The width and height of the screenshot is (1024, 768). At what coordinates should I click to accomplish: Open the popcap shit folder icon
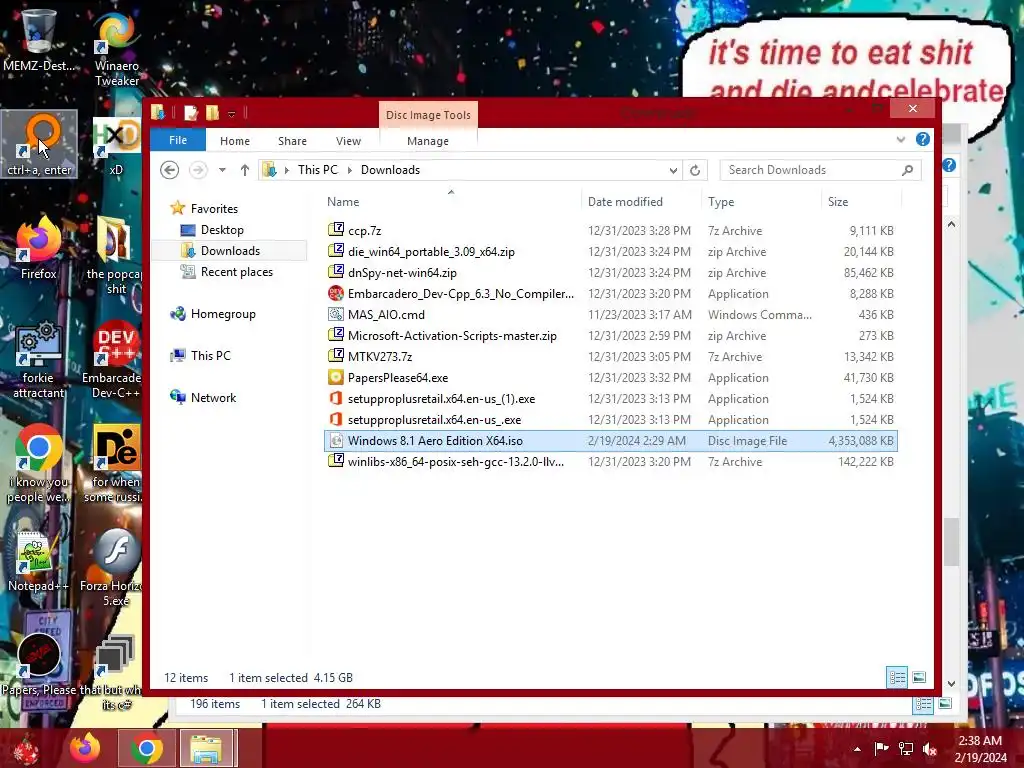[x=115, y=256]
